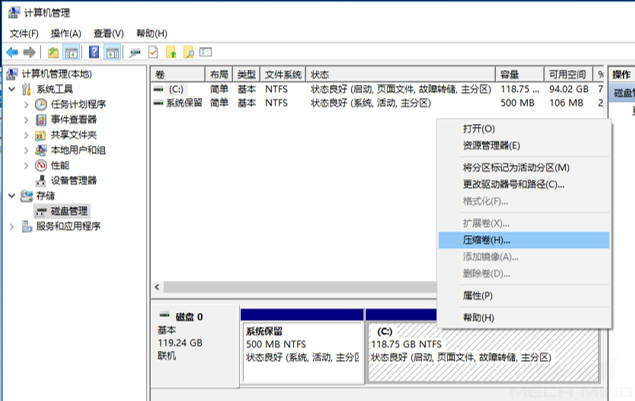Screen dimensions: 635x401
Task: Sort by the 状态 column header
Action: 401,75
